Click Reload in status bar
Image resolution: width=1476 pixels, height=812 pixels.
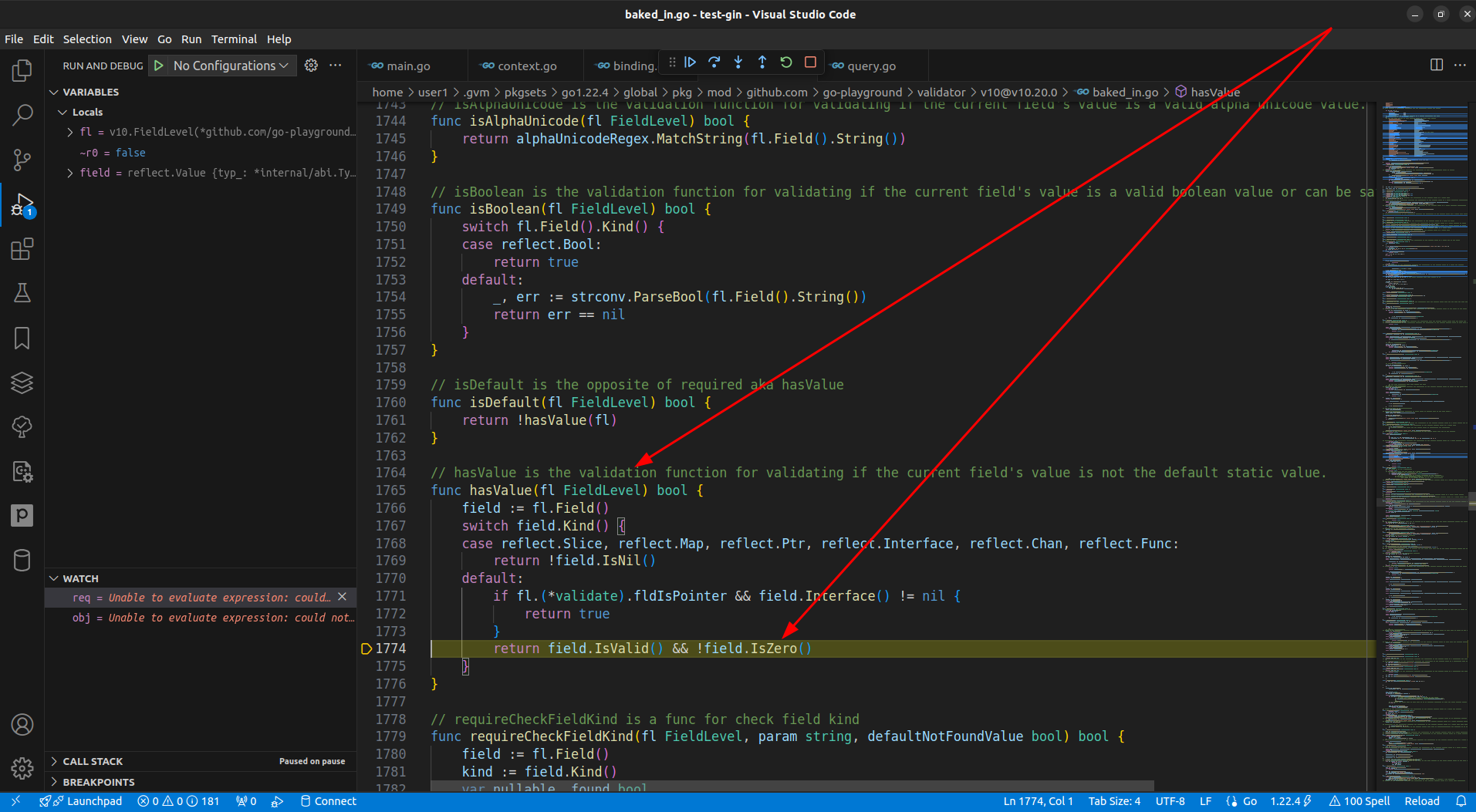click(1422, 801)
